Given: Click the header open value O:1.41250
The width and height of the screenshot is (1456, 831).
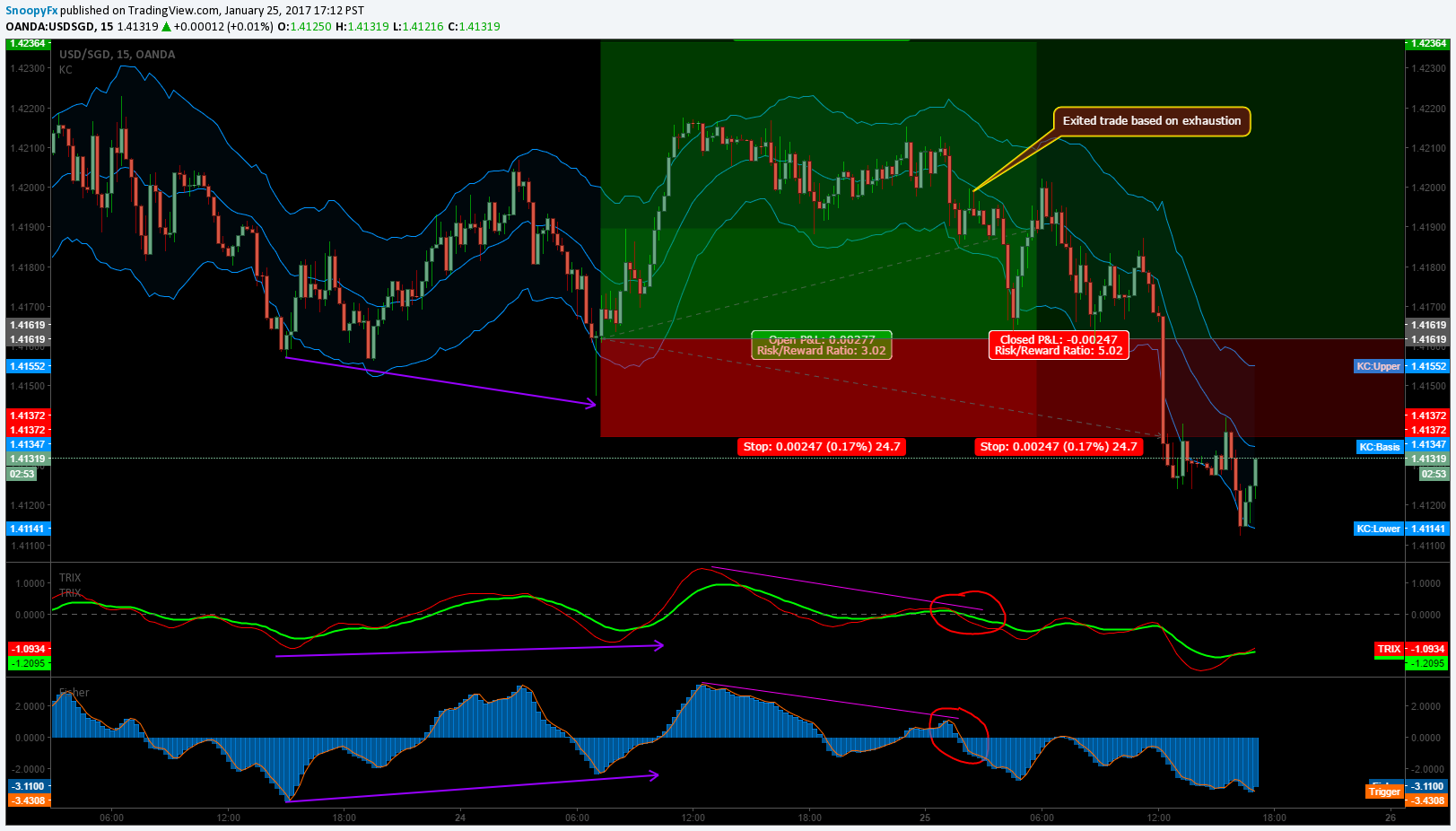Looking at the screenshot, I should pyautogui.click(x=304, y=27).
